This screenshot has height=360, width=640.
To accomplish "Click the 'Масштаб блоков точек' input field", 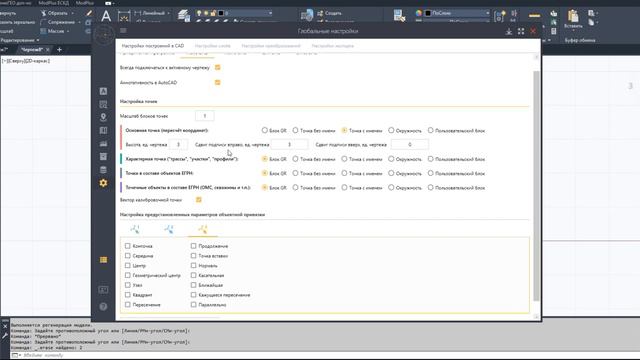I will 204,116.
